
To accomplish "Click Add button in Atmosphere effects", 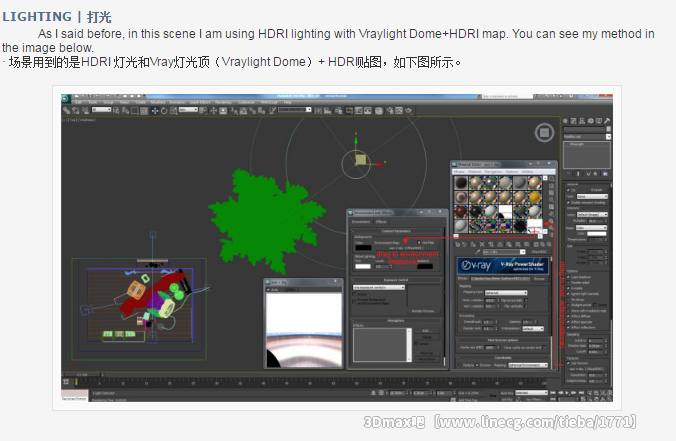I will (427, 331).
